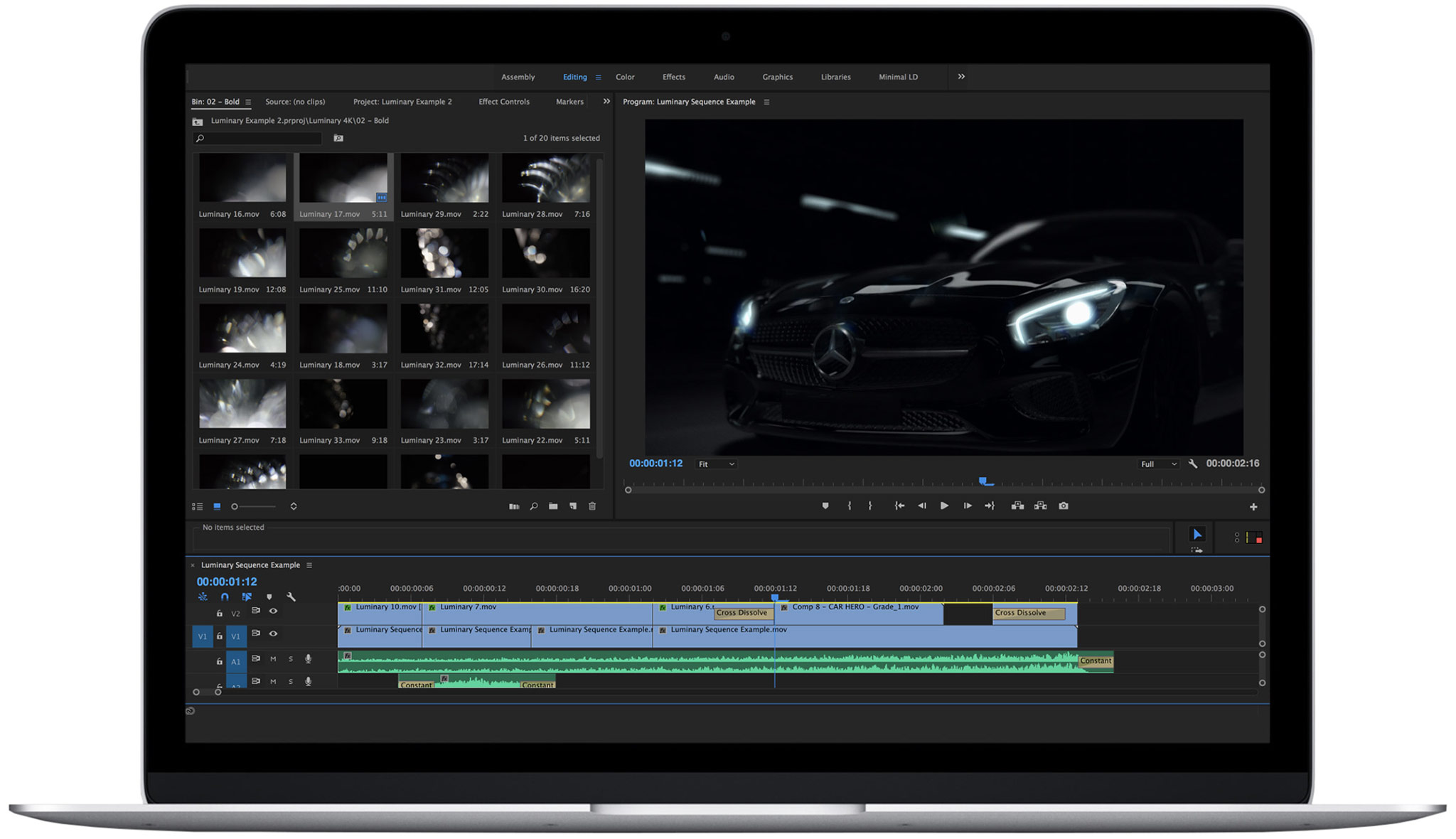Switch to the Color workspace tab
The image size is (1456, 839).
(x=625, y=77)
